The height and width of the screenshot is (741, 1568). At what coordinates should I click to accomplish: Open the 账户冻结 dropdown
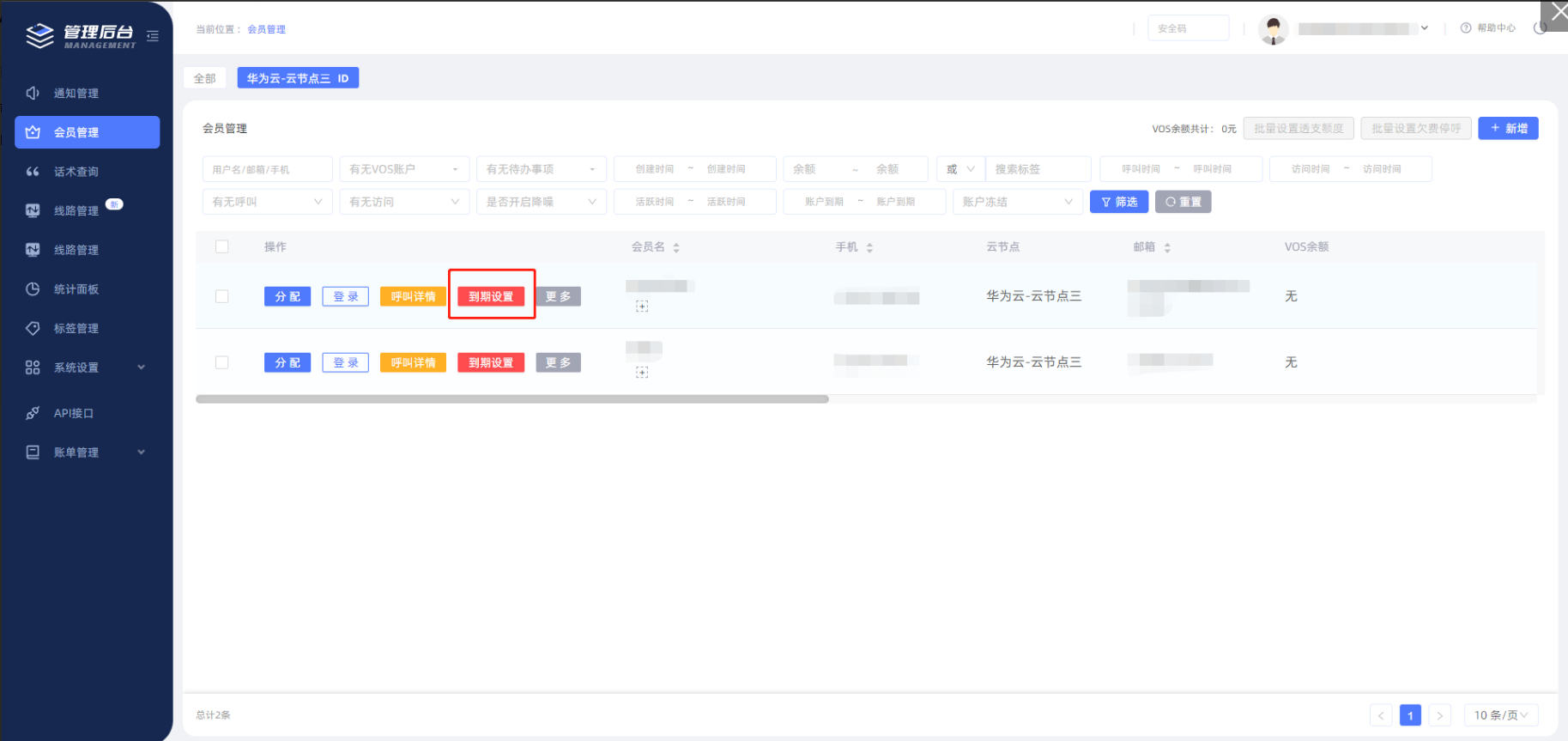click(x=1017, y=202)
